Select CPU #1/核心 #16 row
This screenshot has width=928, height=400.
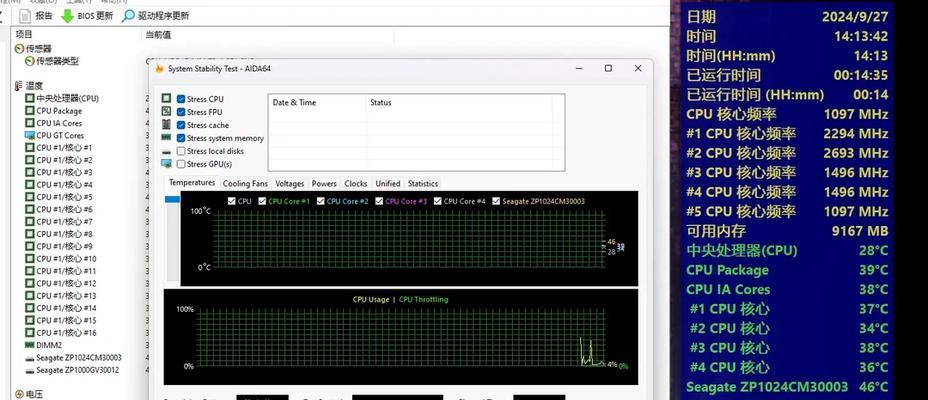(x=60, y=333)
